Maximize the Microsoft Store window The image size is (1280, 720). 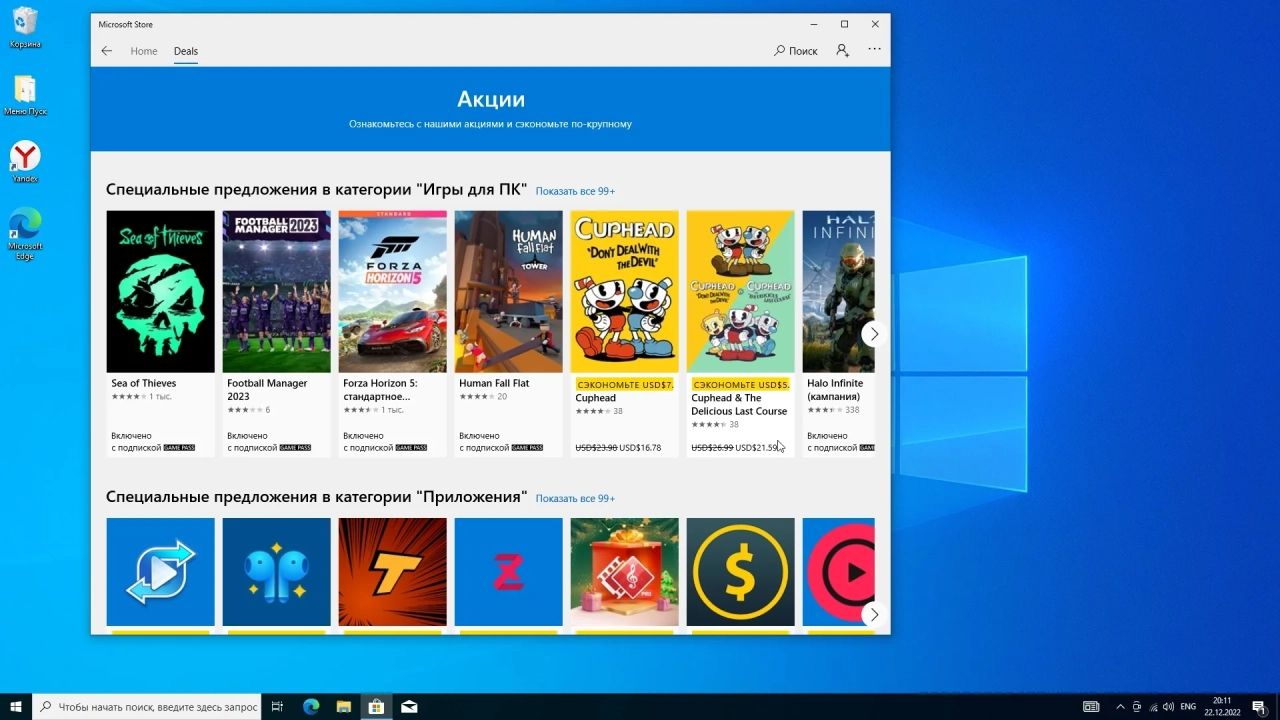[x=844, y=24]
